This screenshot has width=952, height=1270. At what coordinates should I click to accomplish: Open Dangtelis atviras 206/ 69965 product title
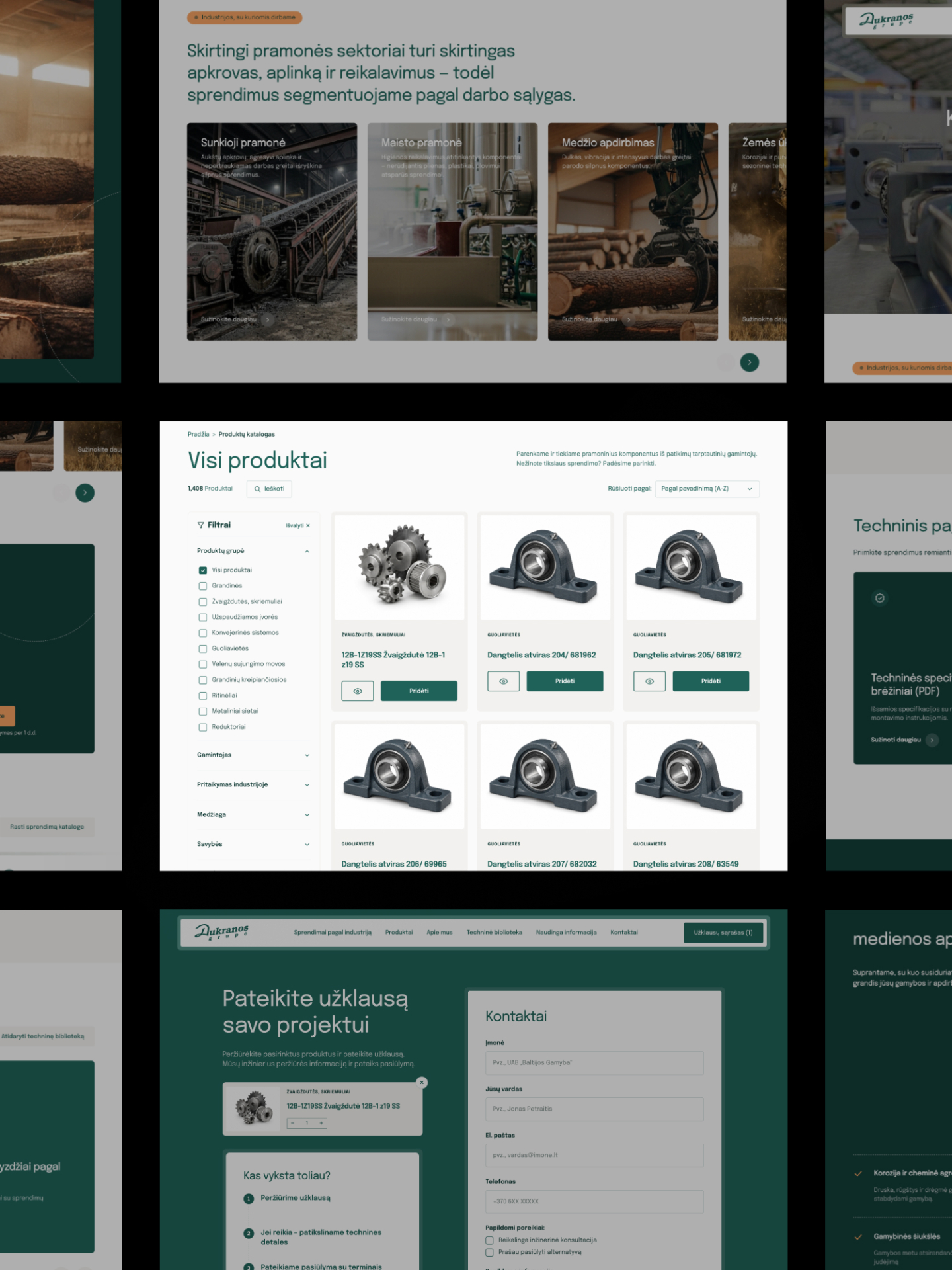(394, 864)
